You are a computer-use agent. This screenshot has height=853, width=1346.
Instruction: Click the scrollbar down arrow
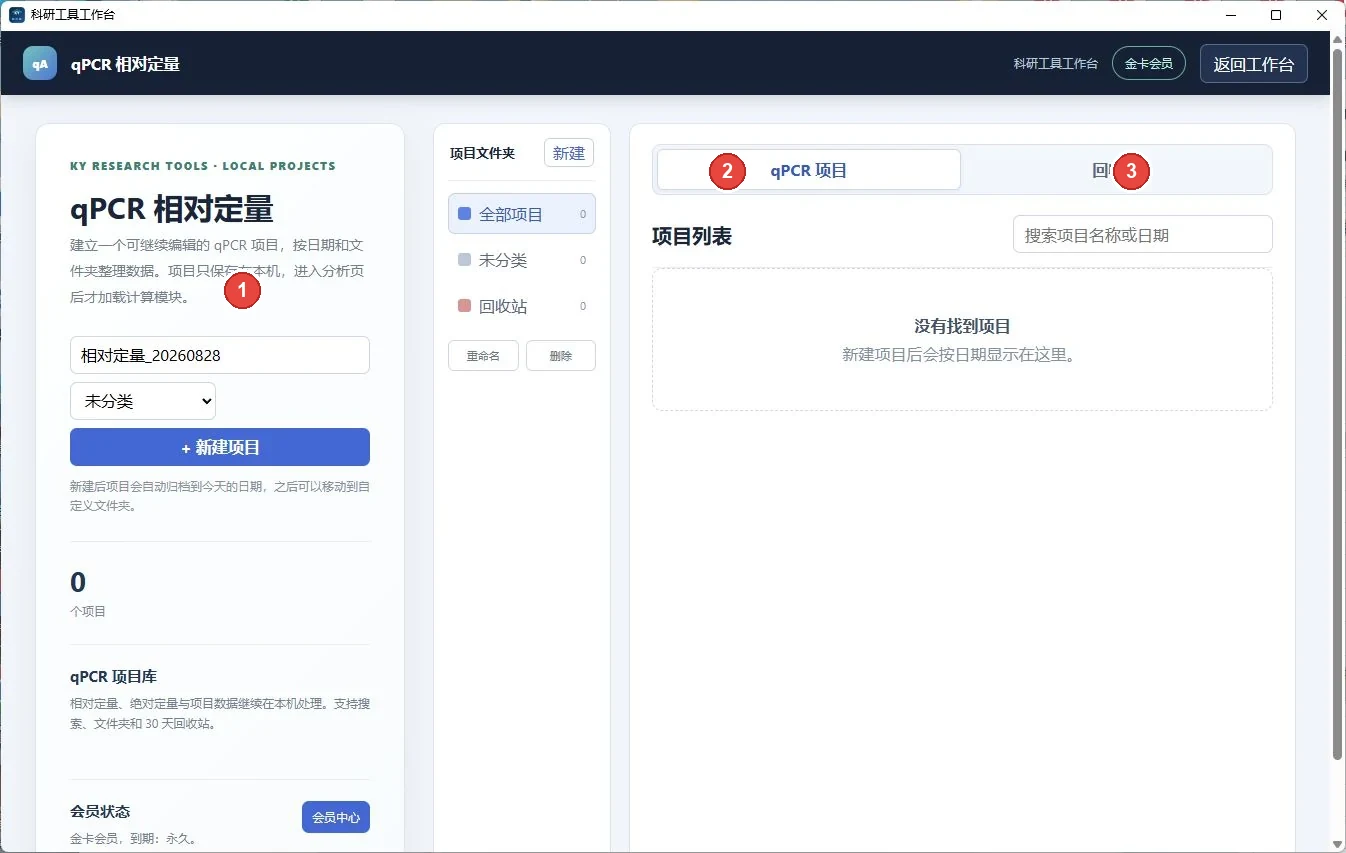(x=1338, y=844)
